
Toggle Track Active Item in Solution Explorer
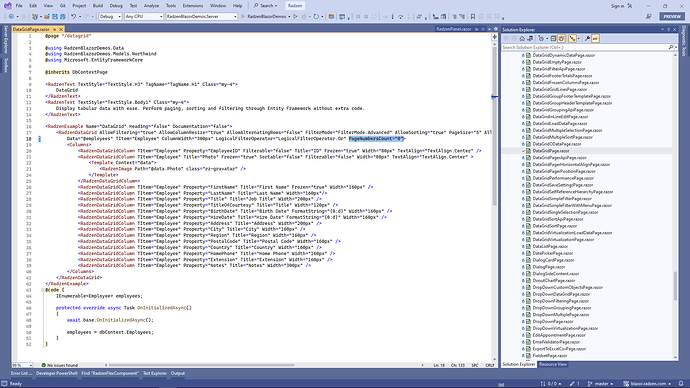point(572,39)
